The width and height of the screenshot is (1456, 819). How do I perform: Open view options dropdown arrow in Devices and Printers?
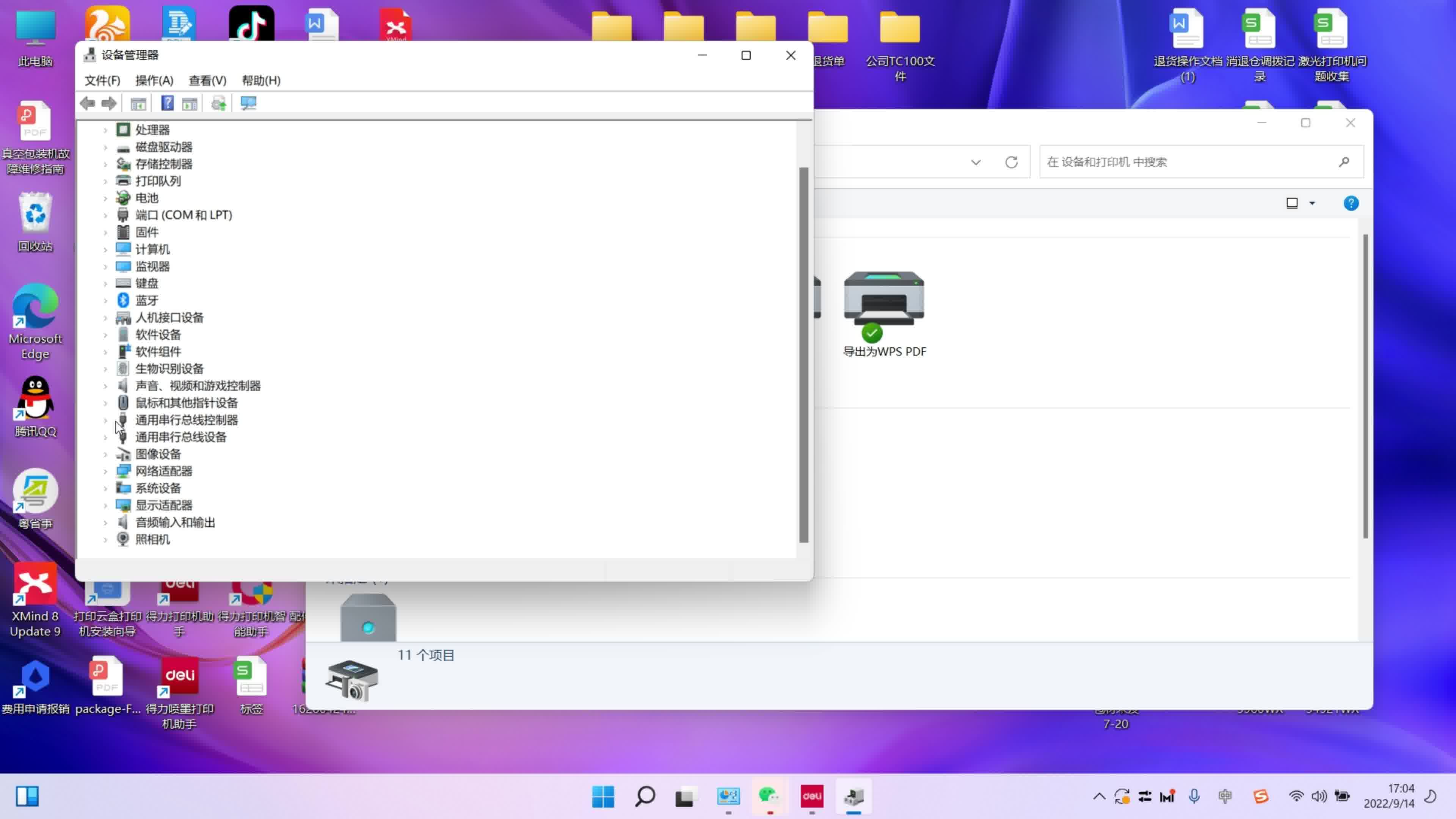pos(1312,204)
